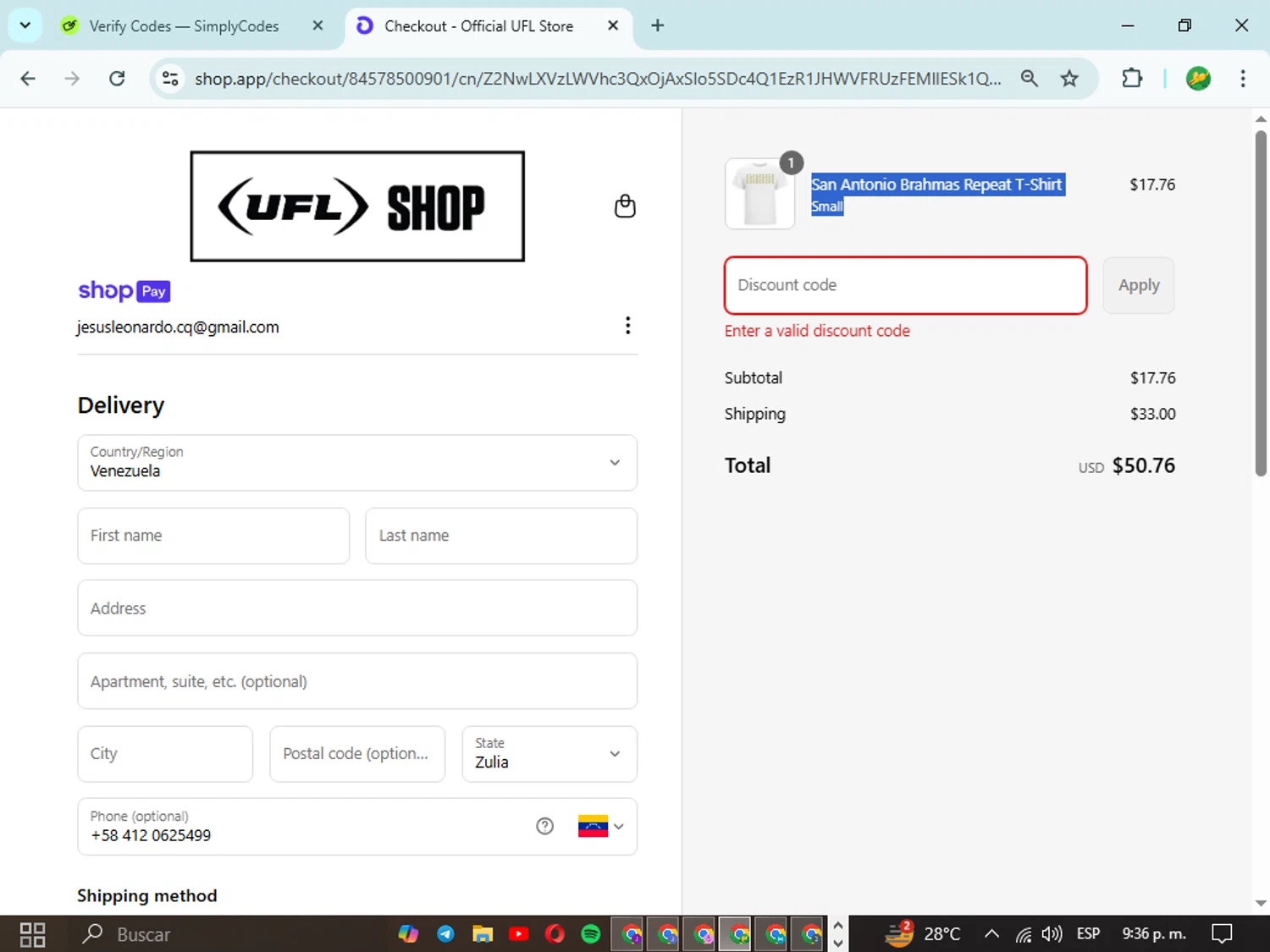Open the three-dot menu beside the email
The height and width of the screenshot is (952, 1270).
coord(627,326)
